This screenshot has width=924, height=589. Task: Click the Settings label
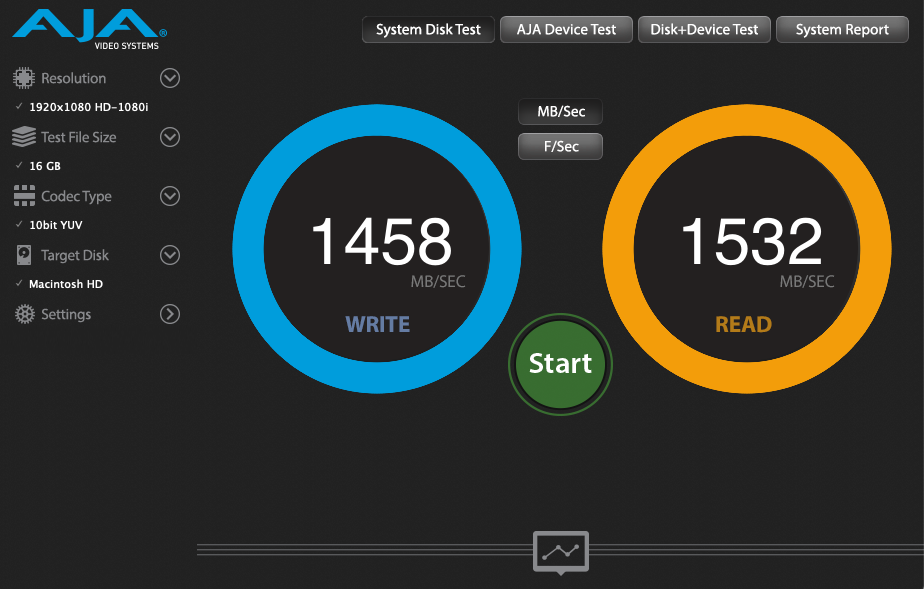click(x=66, y=315)
